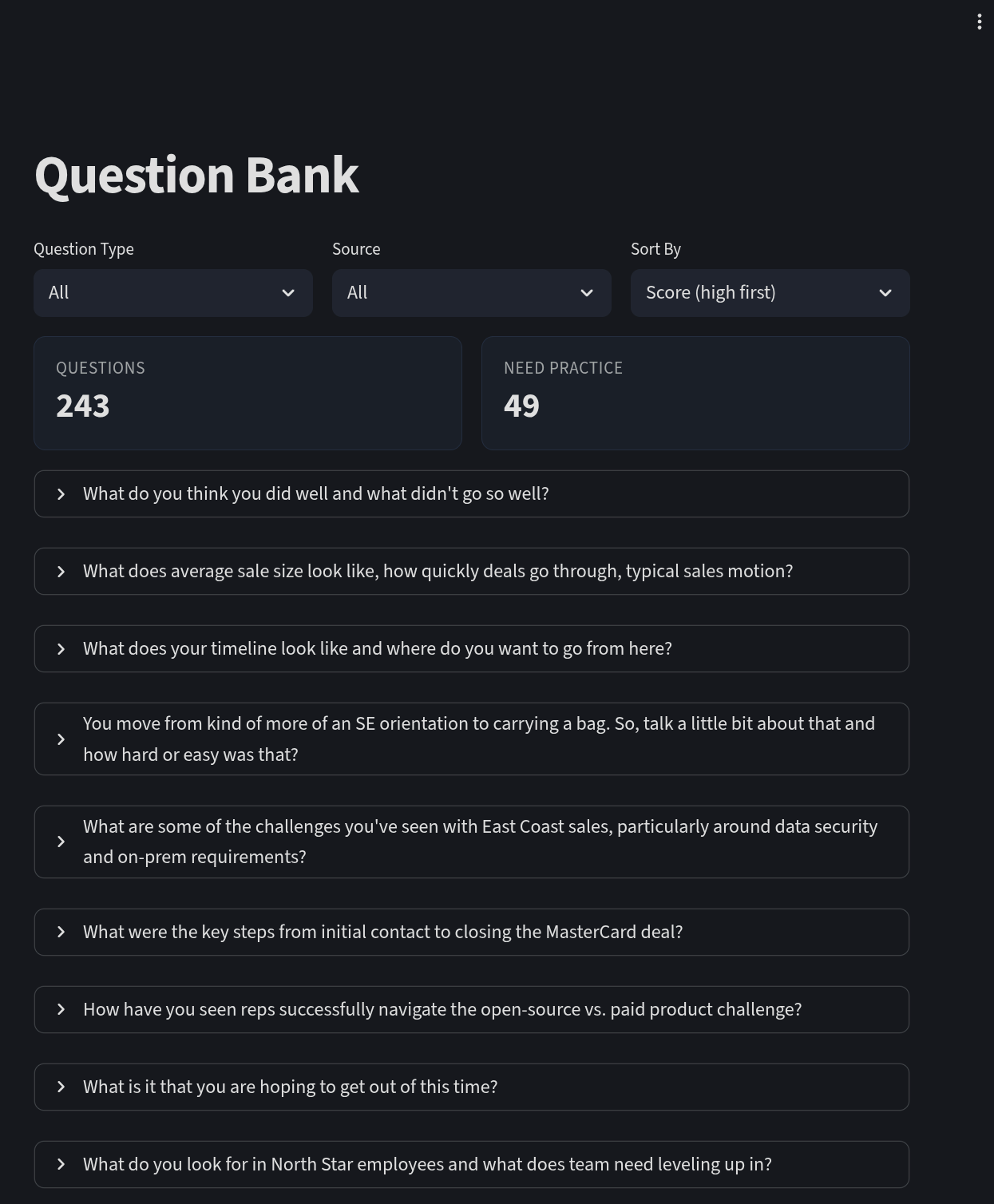This screenshot has width=994, height=1204.
Task: Click the QUESTIONS 243 stat card
Action: tap(248, 392)
